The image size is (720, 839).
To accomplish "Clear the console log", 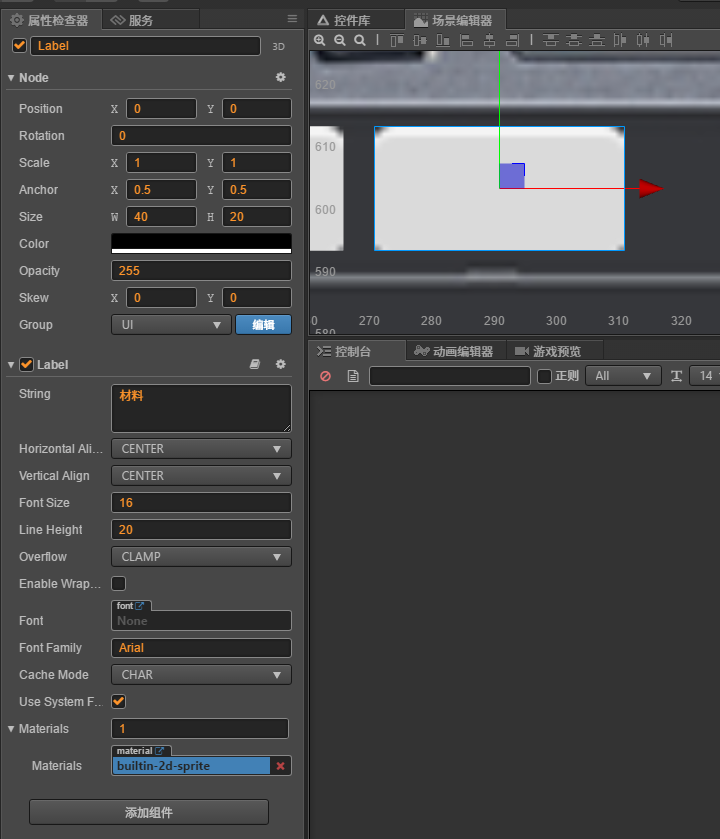I will 325,376.
